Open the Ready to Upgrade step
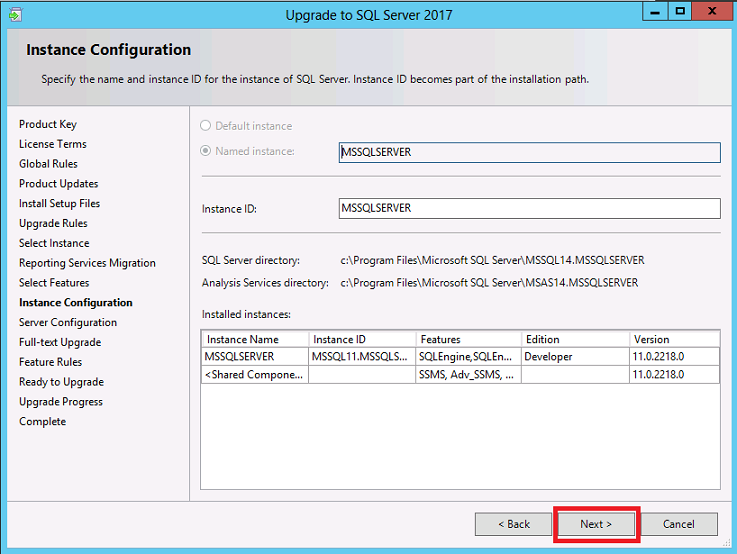The height and width of the screenshot is (554, 737). 62,382
